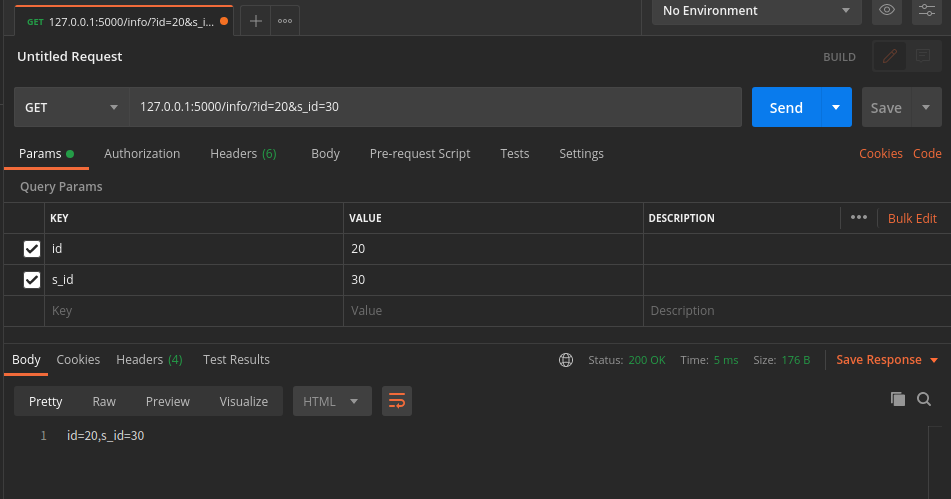Expand the No Environment dropdown

pyautogui.click(x=756, y=11)
